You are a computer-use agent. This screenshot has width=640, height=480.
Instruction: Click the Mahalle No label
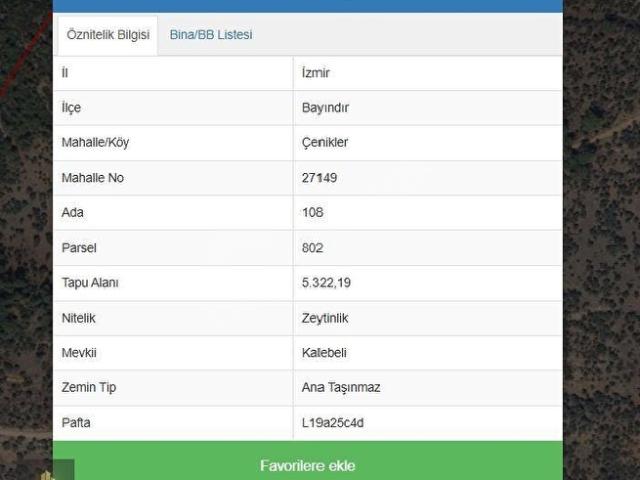pos(93,178)
